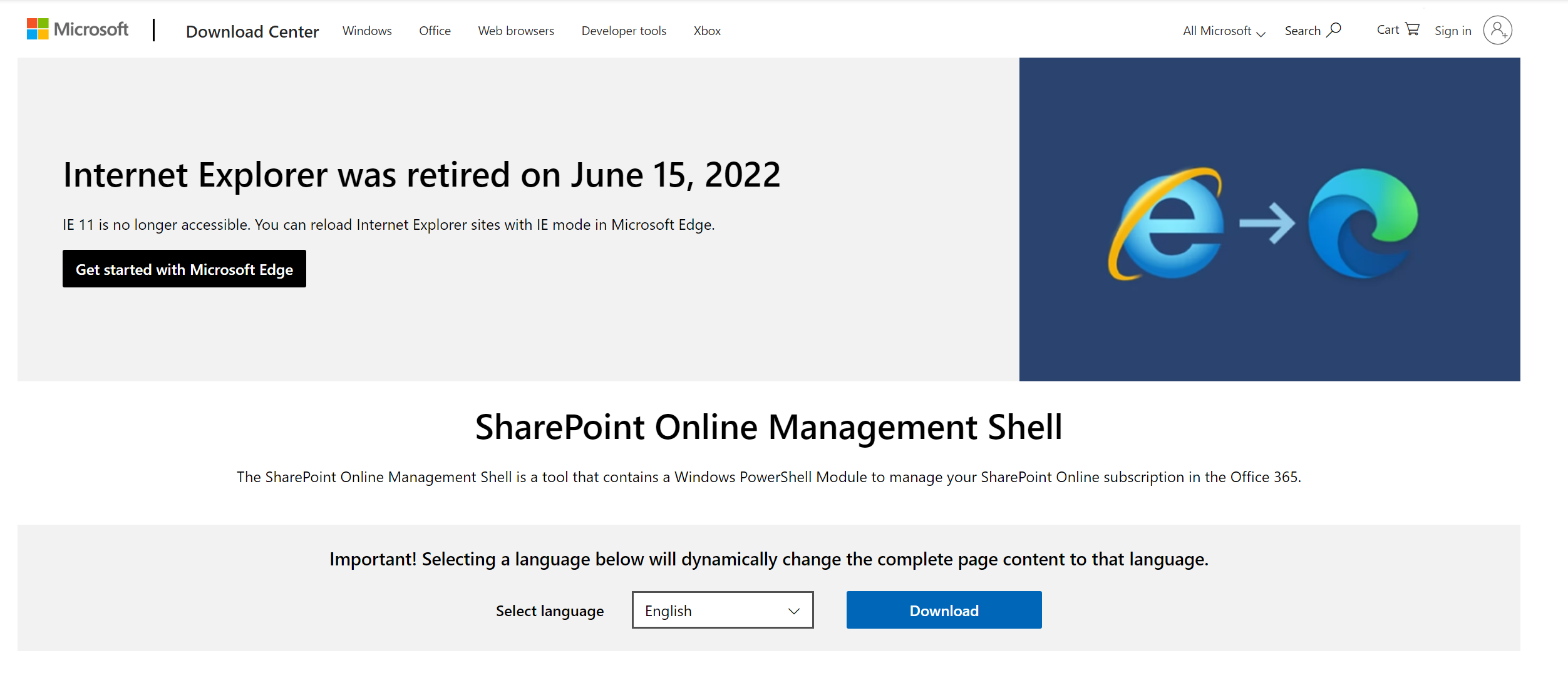Image resolution: width=1568 pixels, height=680 pixels.
Task: Open the Windows menu item
Action: pyautogui.click(x=367, y=31)
